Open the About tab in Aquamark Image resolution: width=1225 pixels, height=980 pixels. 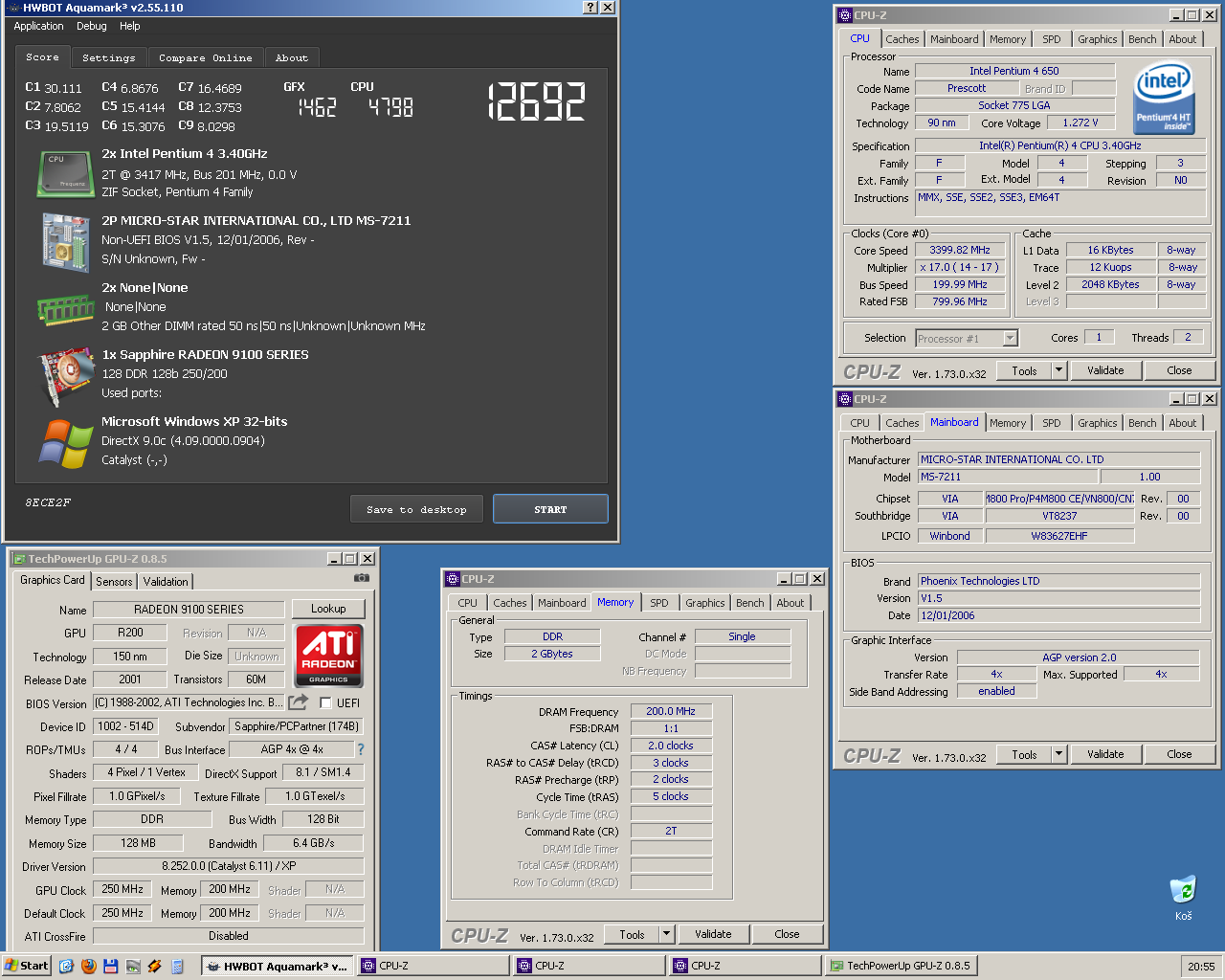click(x=292, y=58)
